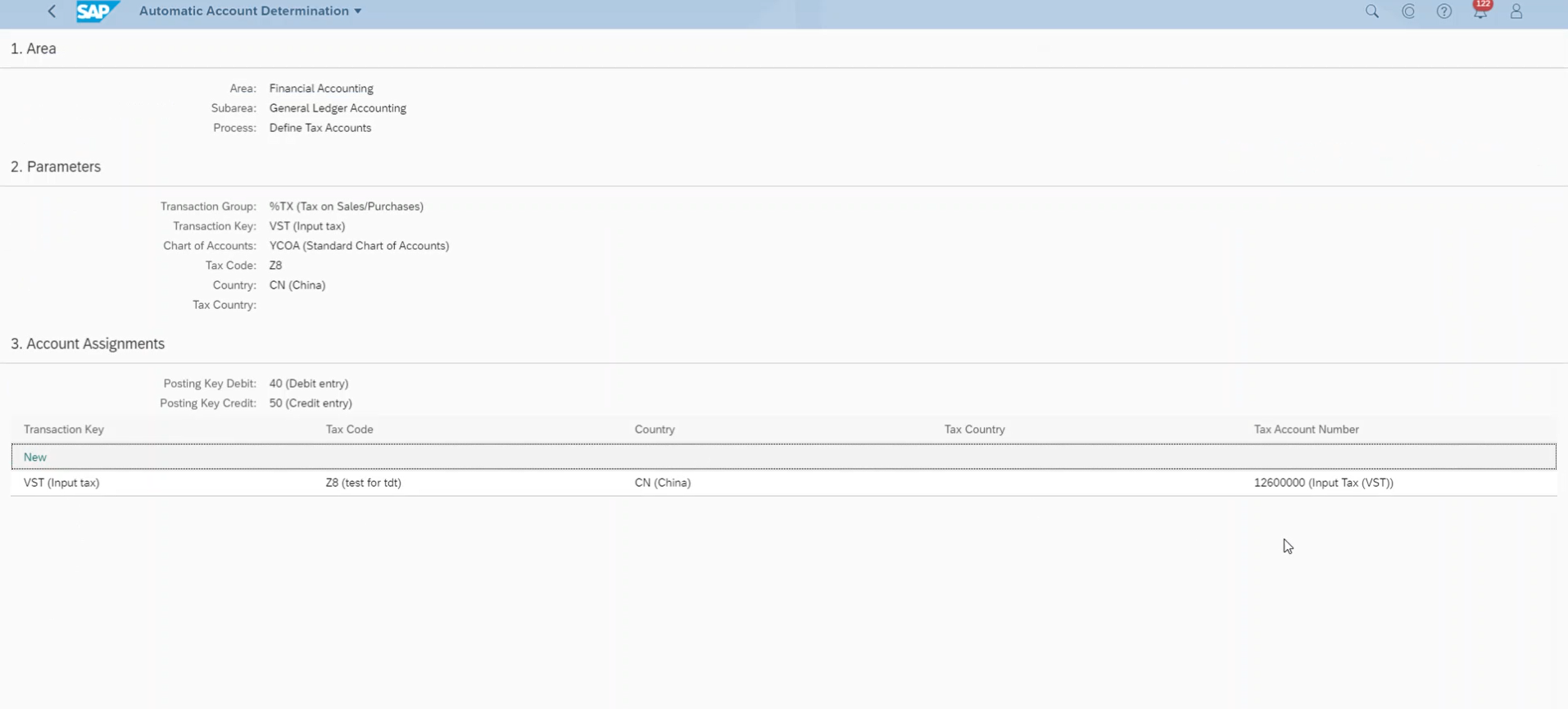
Task: Click the 40 (Debit entry) value
Action: tap(309, 384)
